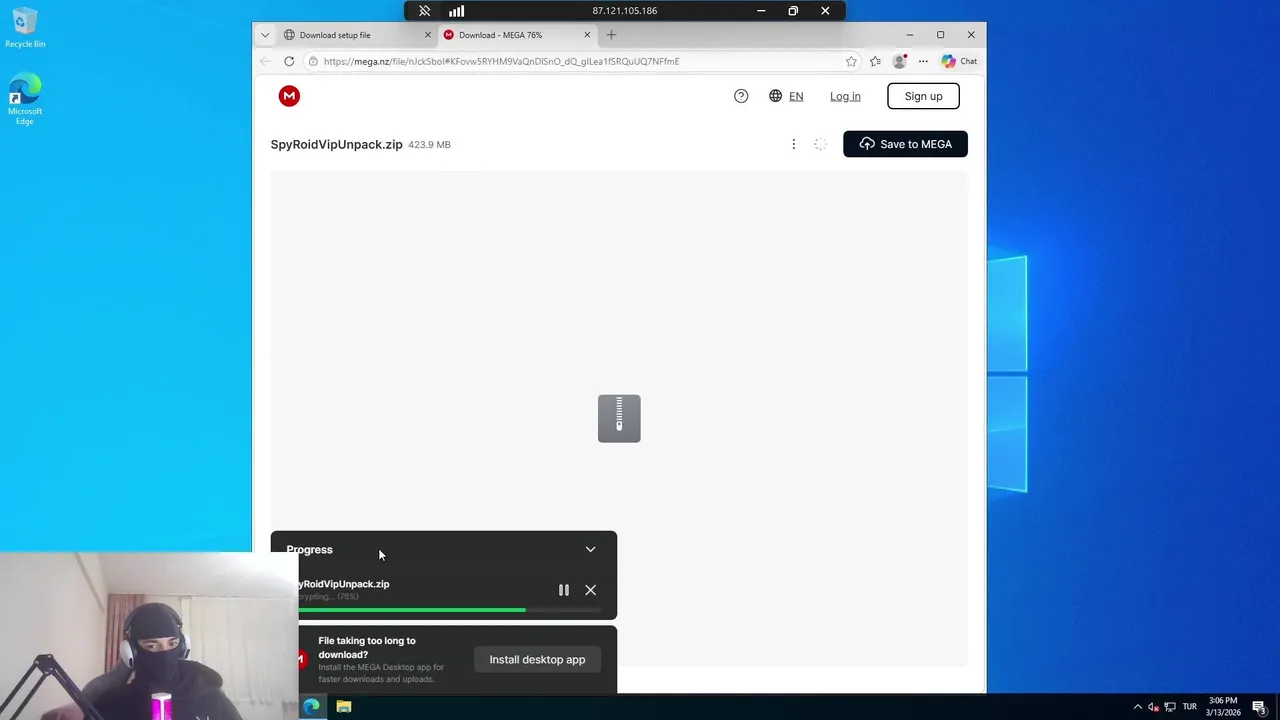
Task: Open the taskbar clock and date
Action: tap(1223, 707)
